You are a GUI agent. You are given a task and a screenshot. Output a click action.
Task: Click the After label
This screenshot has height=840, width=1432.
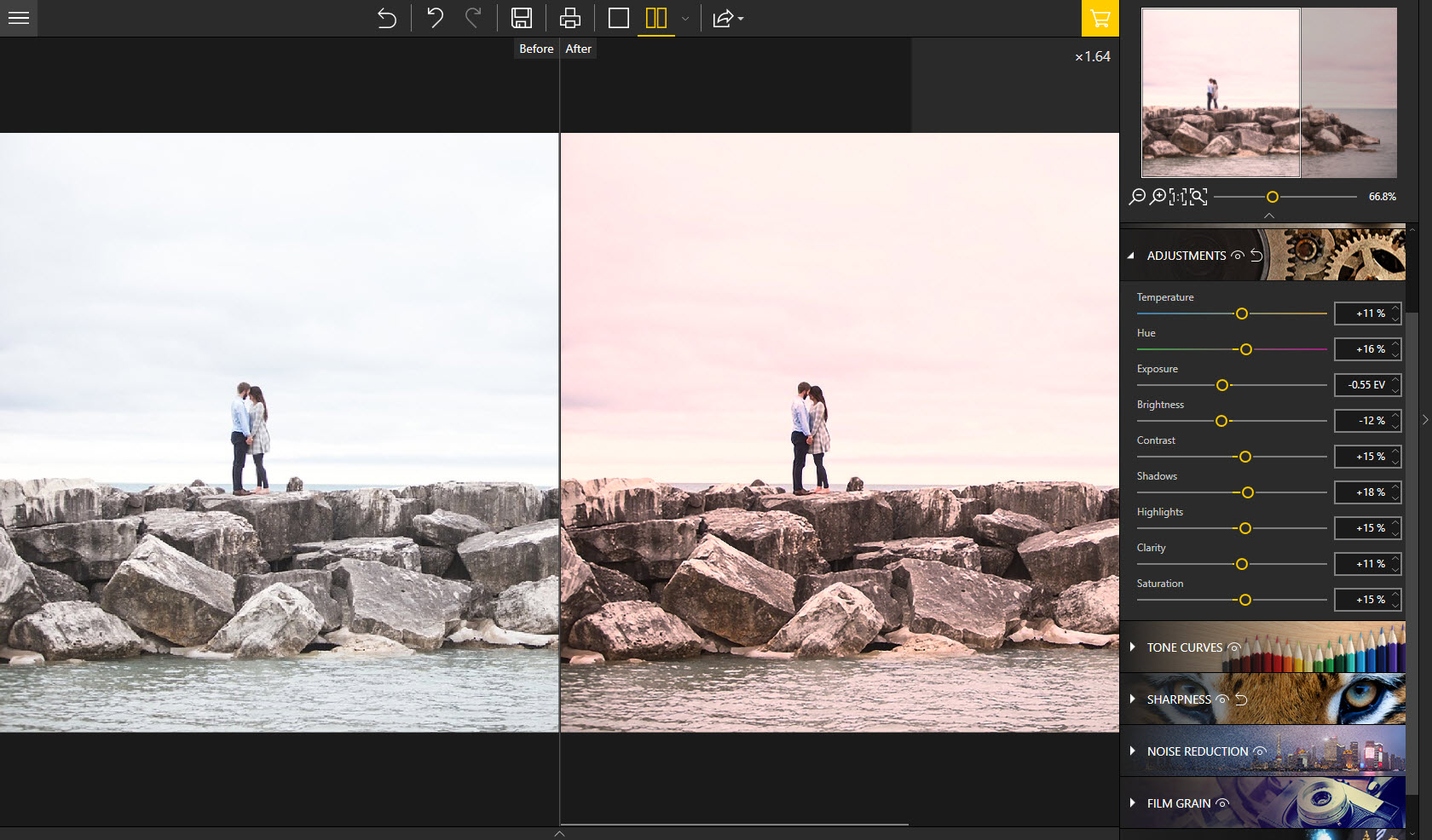(578, 49)
